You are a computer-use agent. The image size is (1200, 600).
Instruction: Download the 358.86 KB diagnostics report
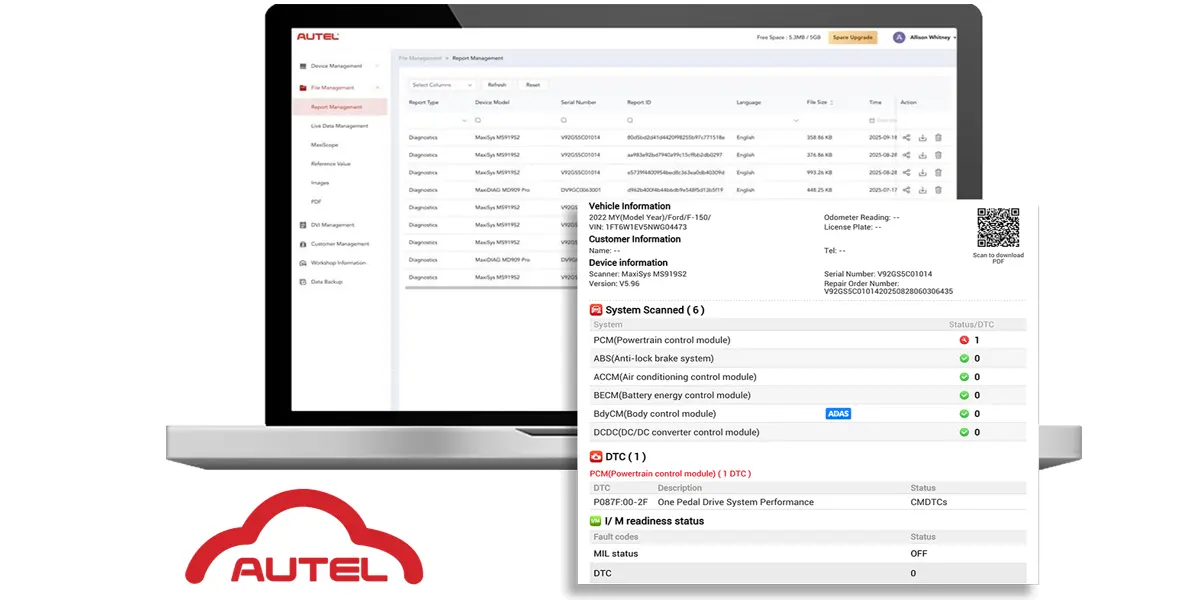pyautogui.click(x=922, y=138)
